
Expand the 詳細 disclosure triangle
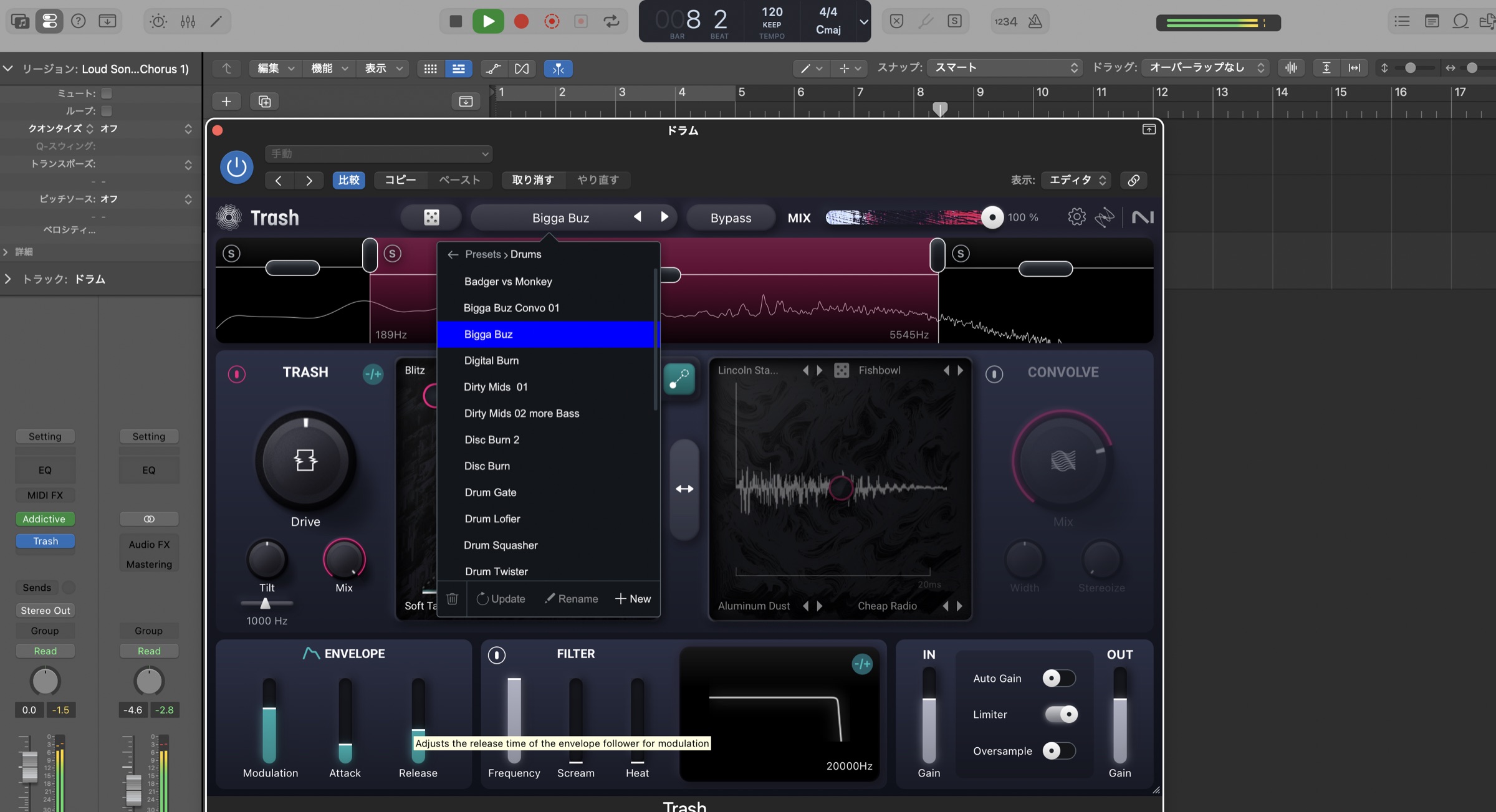[6, 252]
